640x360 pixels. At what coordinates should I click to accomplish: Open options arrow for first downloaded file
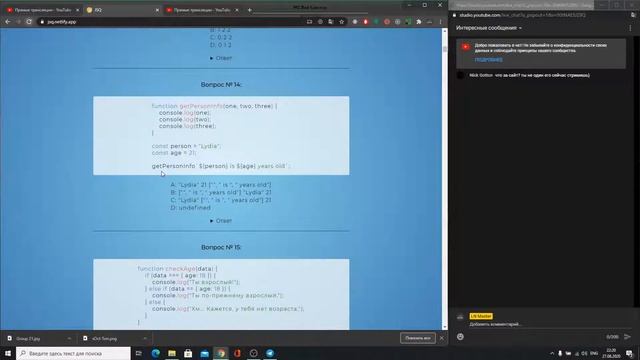(69, 338)
